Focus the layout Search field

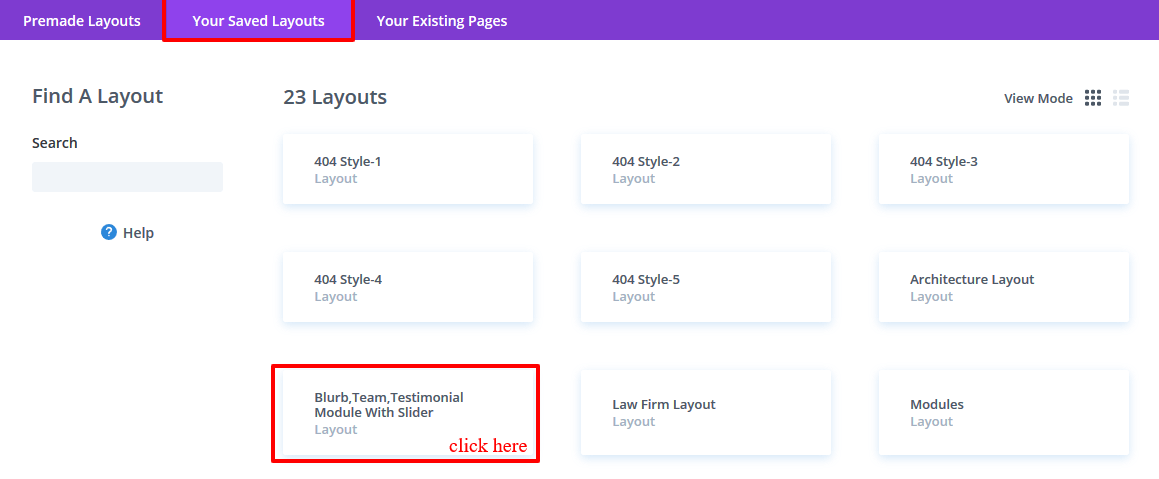(x=127, y=177)
